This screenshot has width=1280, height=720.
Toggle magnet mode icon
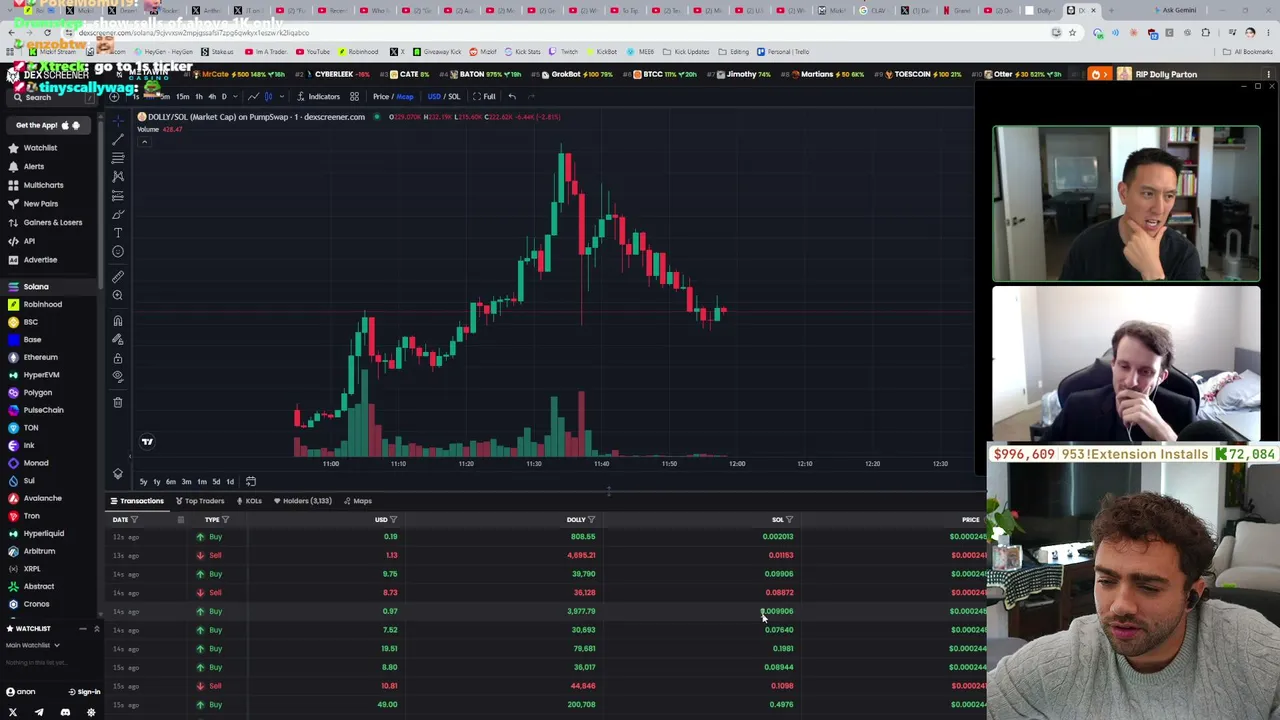point(118,321)
